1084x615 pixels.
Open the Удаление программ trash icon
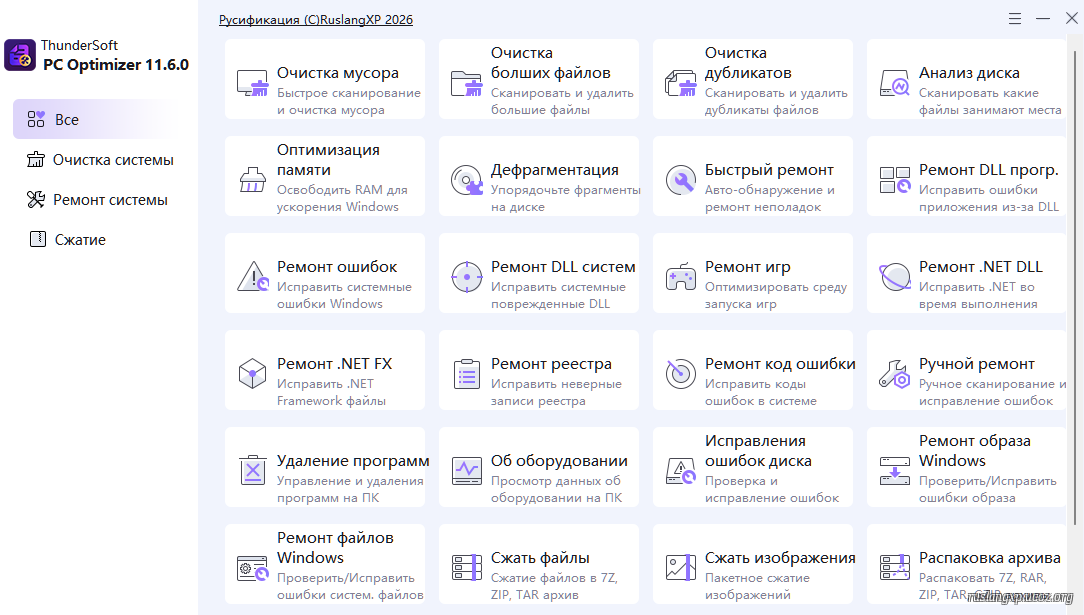[x=252, y=470]
